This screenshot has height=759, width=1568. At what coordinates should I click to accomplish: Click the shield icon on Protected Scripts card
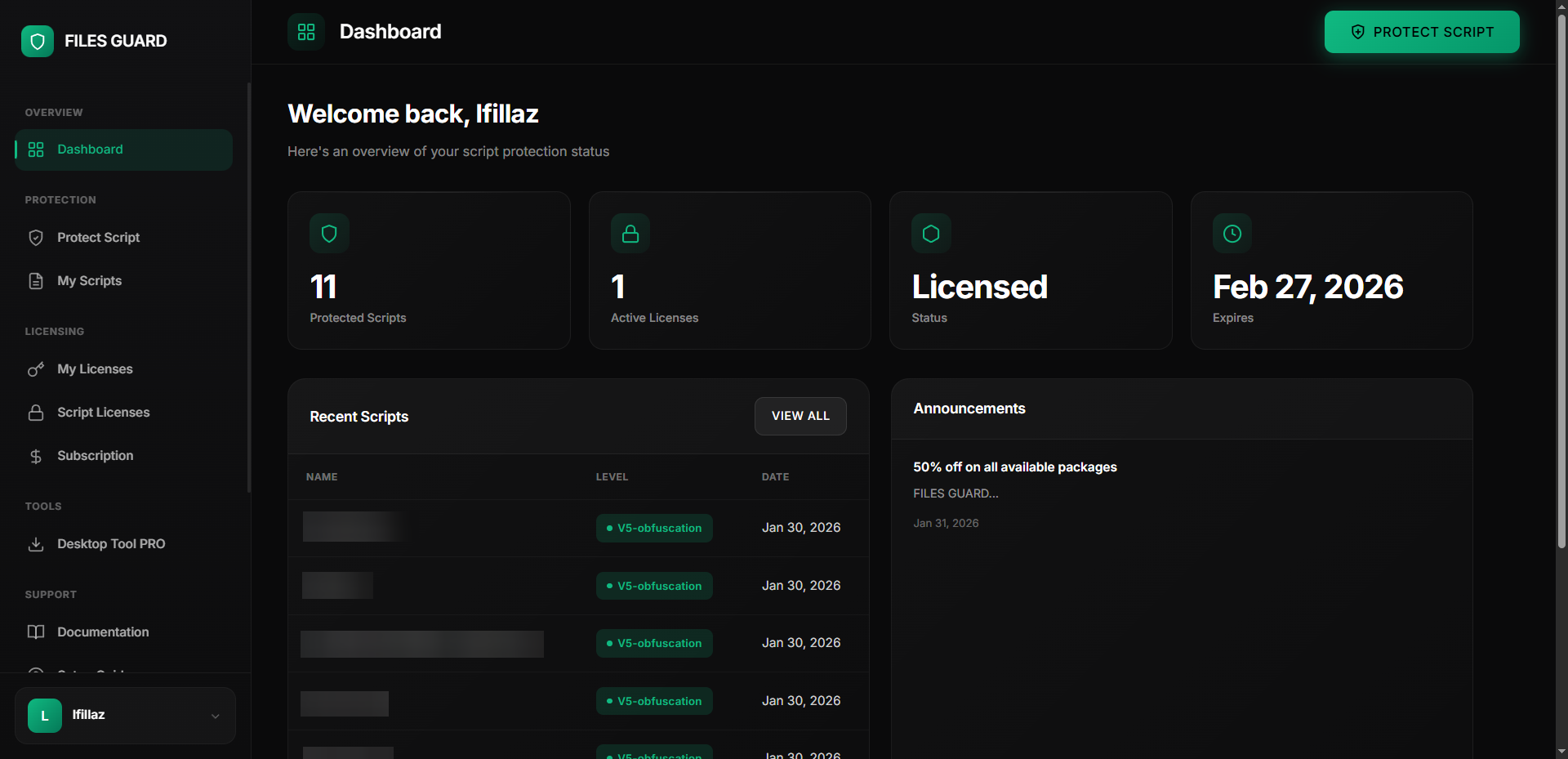[329, 234]
